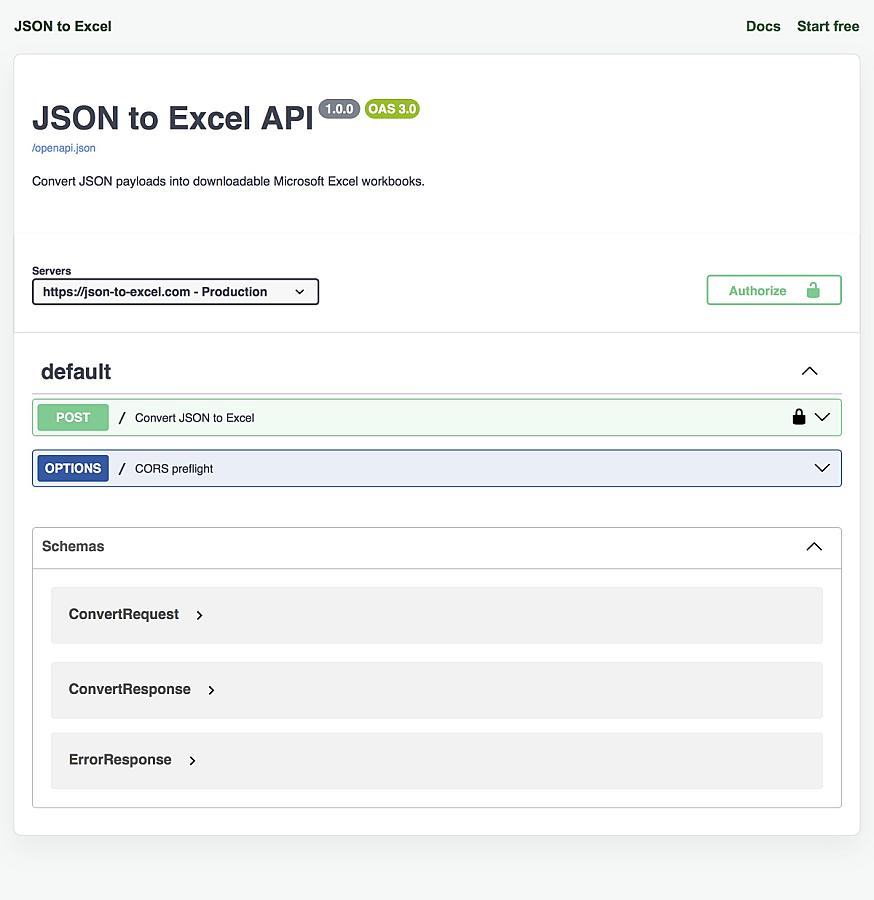The image size is (874, 900).
Task: Open the Docs navigation link
Action: (763, 26)
